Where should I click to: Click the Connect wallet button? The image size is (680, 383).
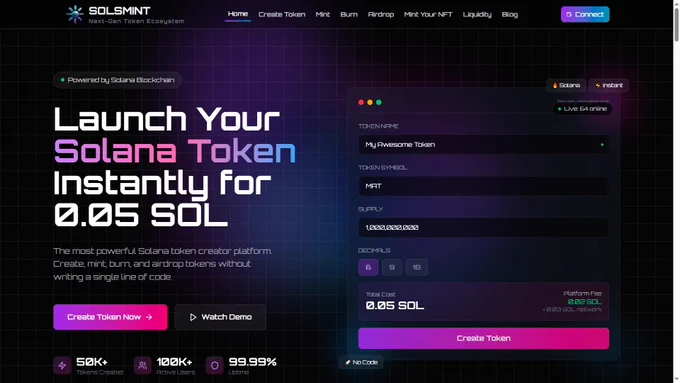[x=585, y=14]
